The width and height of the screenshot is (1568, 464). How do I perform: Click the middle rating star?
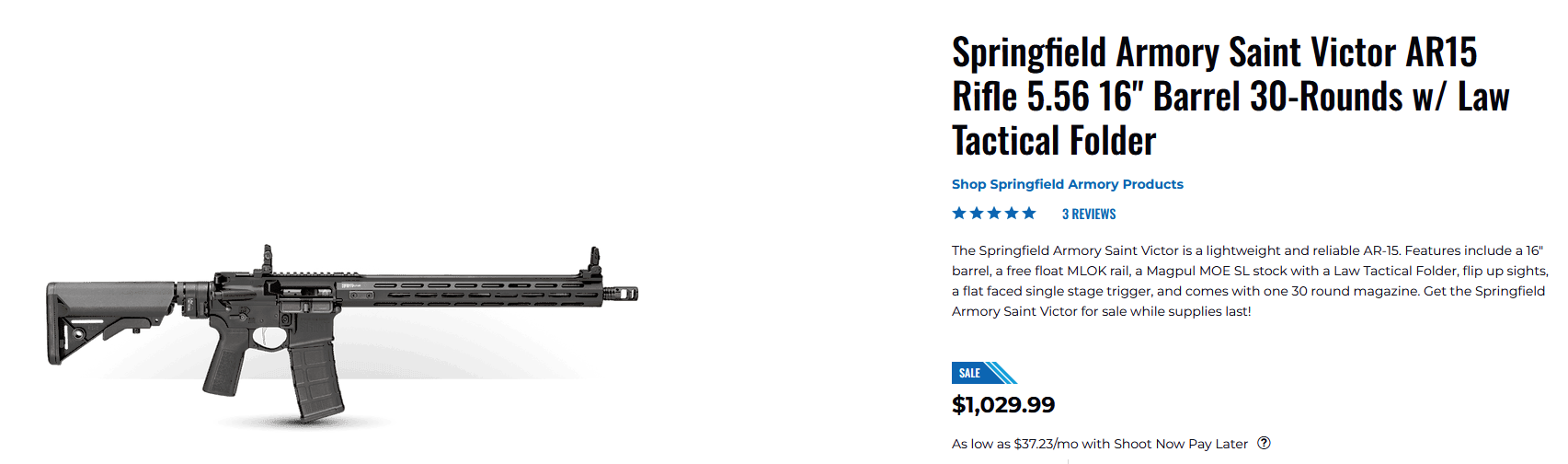click(x=994, y=214)
